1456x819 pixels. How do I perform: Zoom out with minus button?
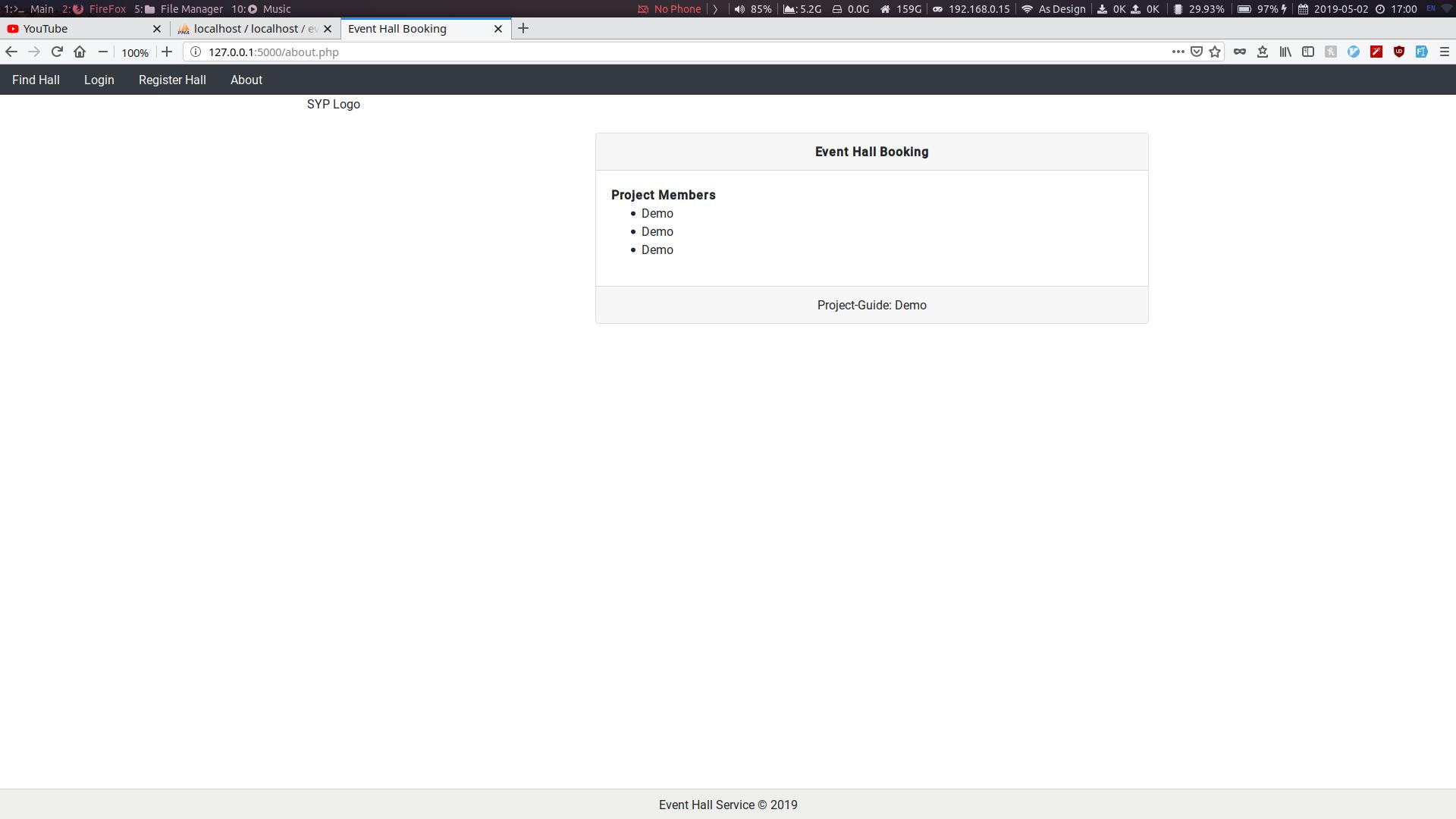tap(103, 52)
